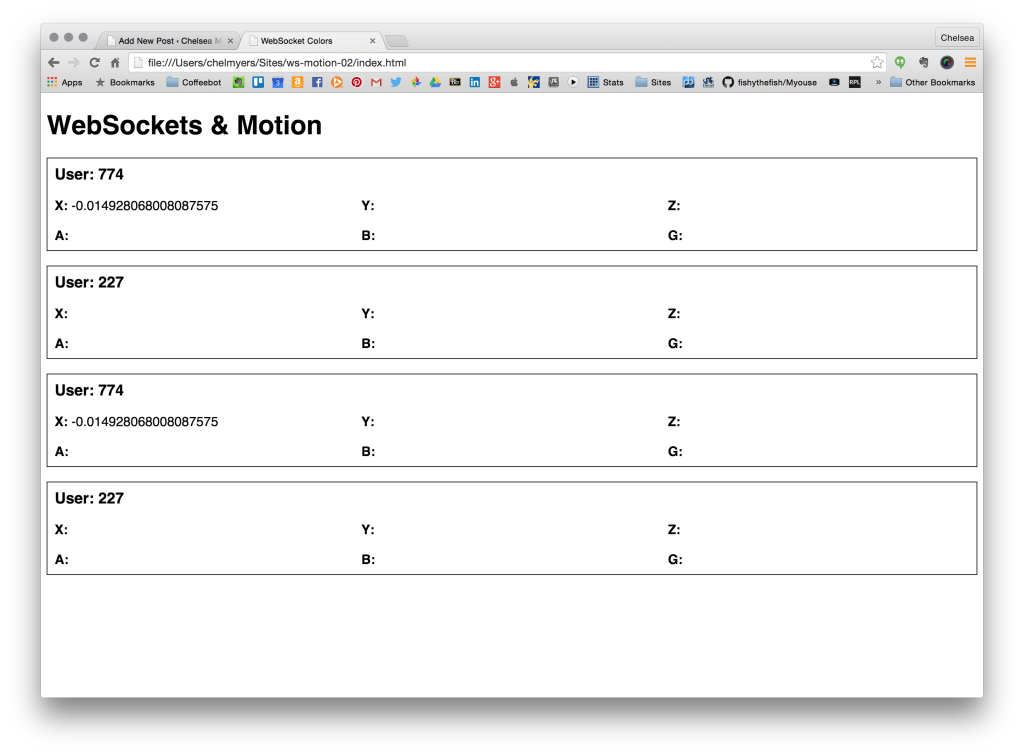Open the round camera lens extension

point(947,63)
